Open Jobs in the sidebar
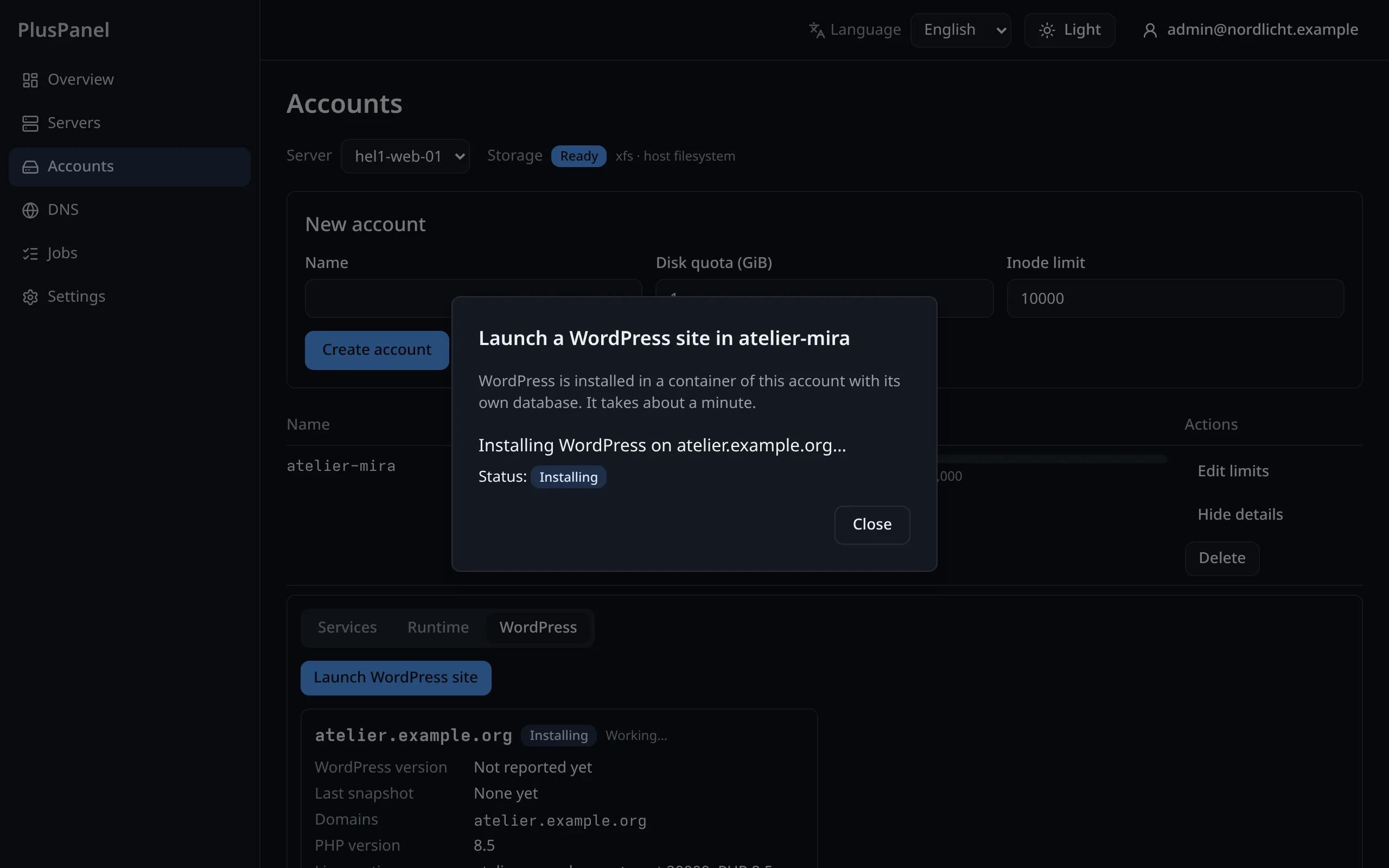Viewport: 1389px width, 868px height. 129,254
